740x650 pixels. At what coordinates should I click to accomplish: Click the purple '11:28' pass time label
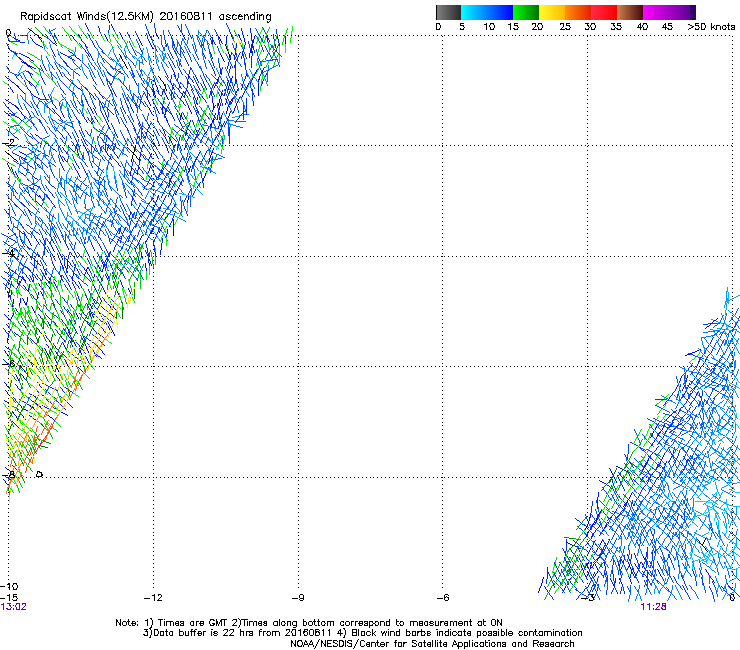tap(654, 607)
